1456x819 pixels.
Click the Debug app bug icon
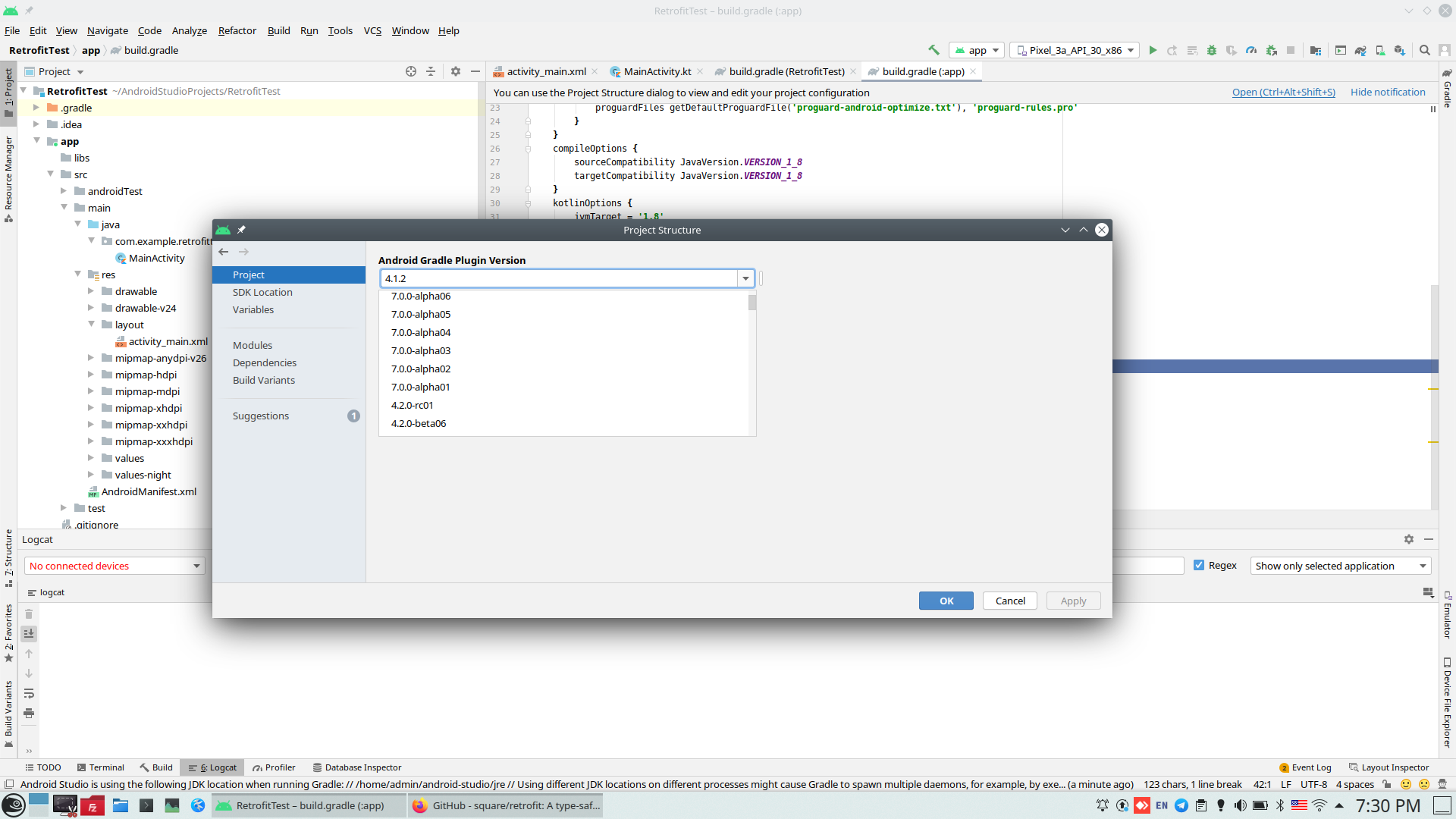[x=1212, y=50]
